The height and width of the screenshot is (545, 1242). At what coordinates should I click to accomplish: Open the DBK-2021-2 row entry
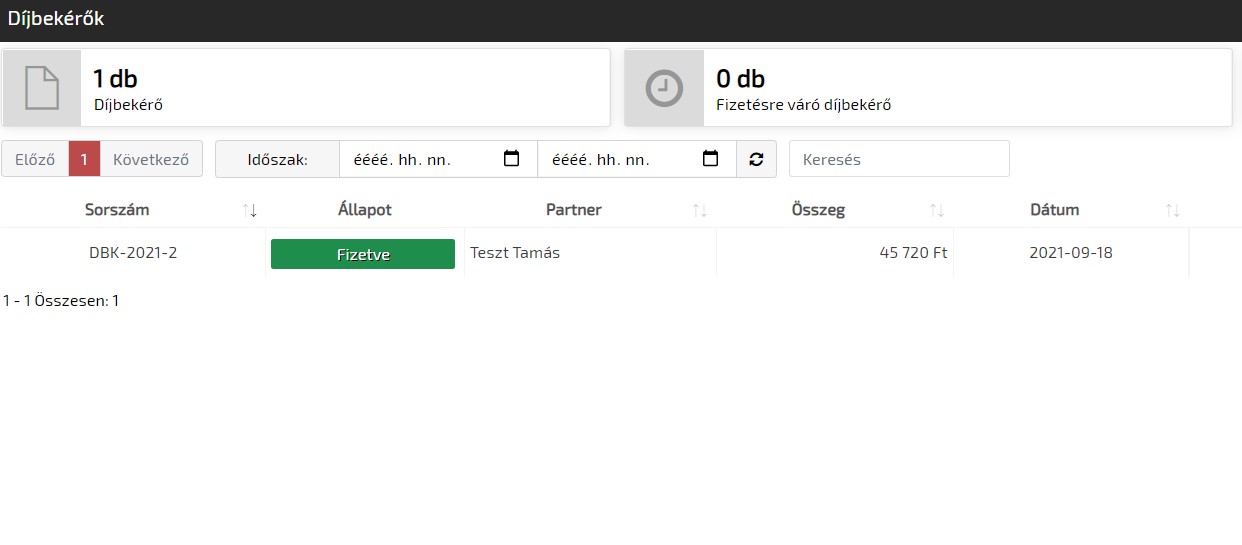(133, 253)
